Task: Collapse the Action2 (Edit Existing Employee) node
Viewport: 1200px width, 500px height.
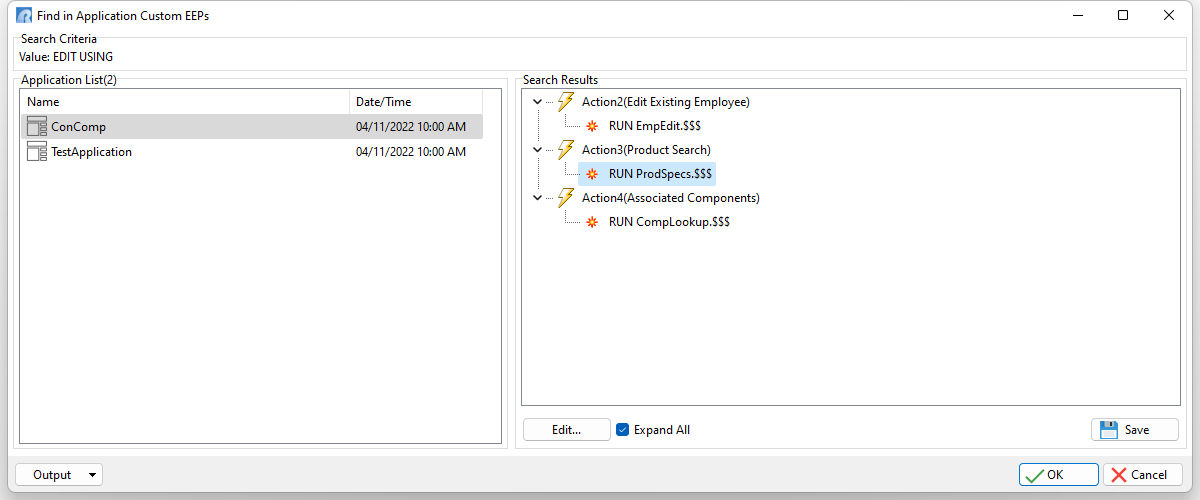Action: click(538, 102)
